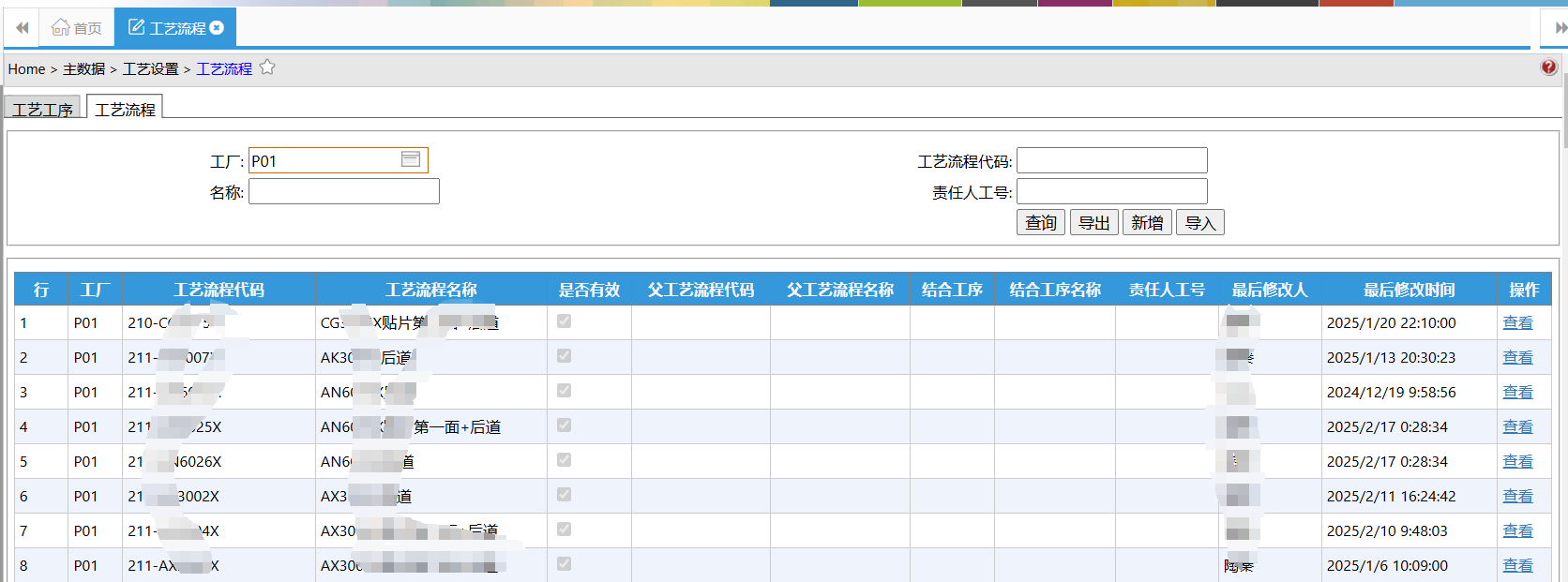
Task: Focus the 责任人工号 input field
Action: [x=1111, y=191]
